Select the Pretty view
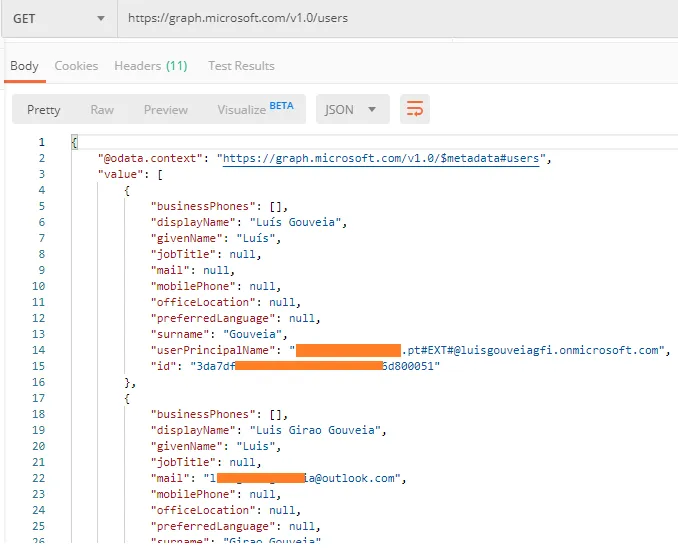Viewport: 678px width, 552px height. point(44,110)
